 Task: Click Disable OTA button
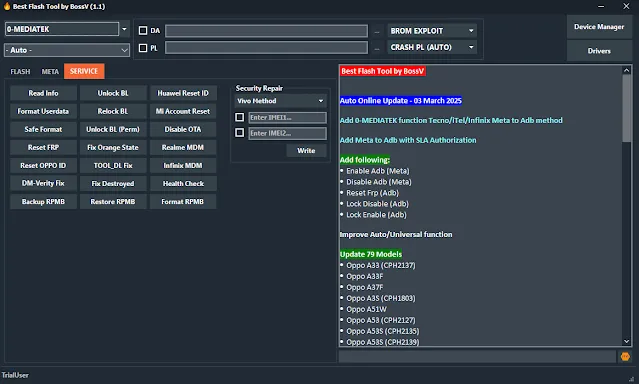(183, 129)
